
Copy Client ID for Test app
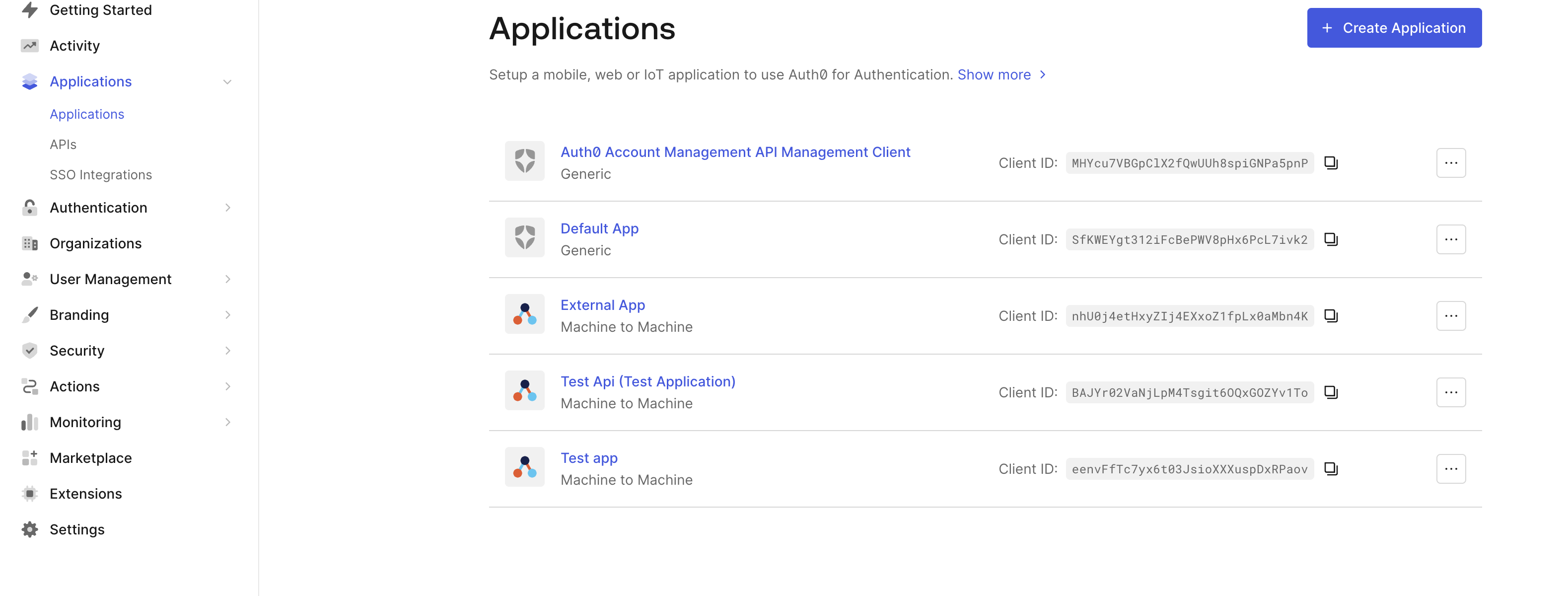coord(1331,469)
